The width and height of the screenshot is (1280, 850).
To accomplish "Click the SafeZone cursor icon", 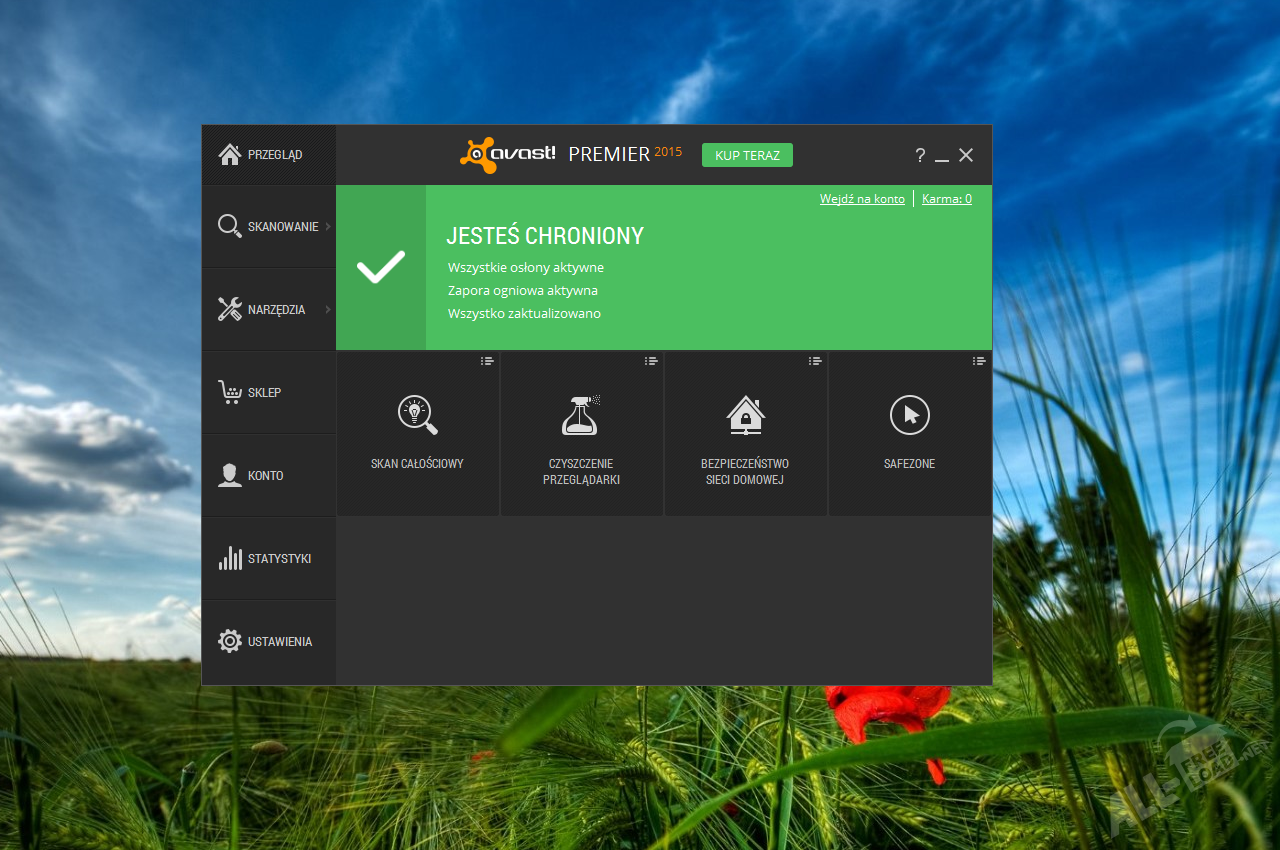I will pyautogui.click(x=909, y=414).
